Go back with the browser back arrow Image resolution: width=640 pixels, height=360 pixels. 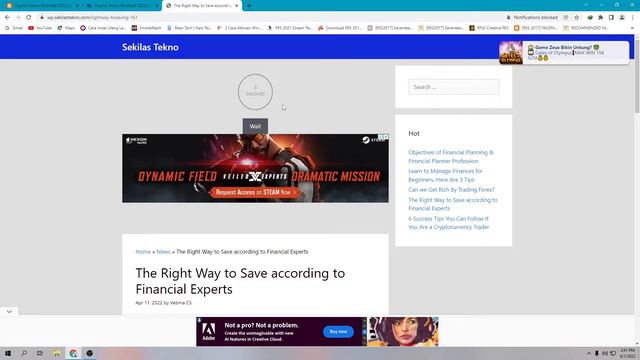7,18
